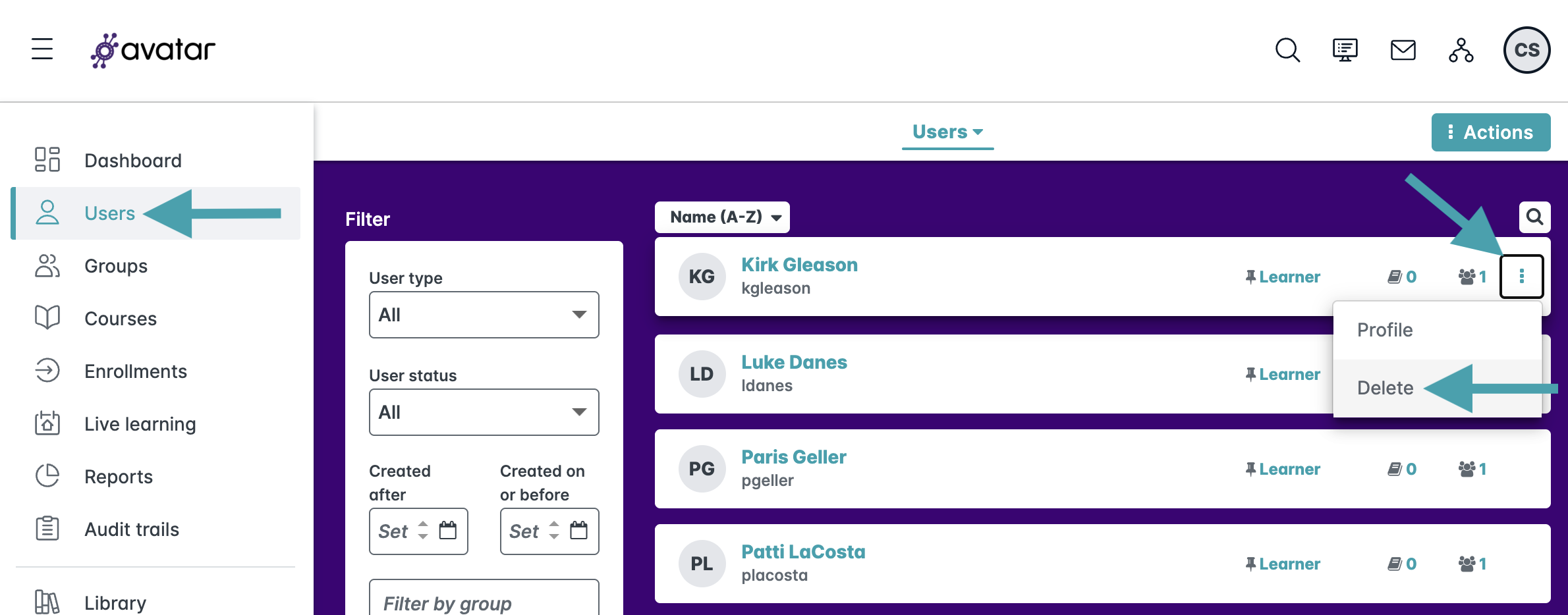Click the organization hierarchy icon

click(1461, 50)
